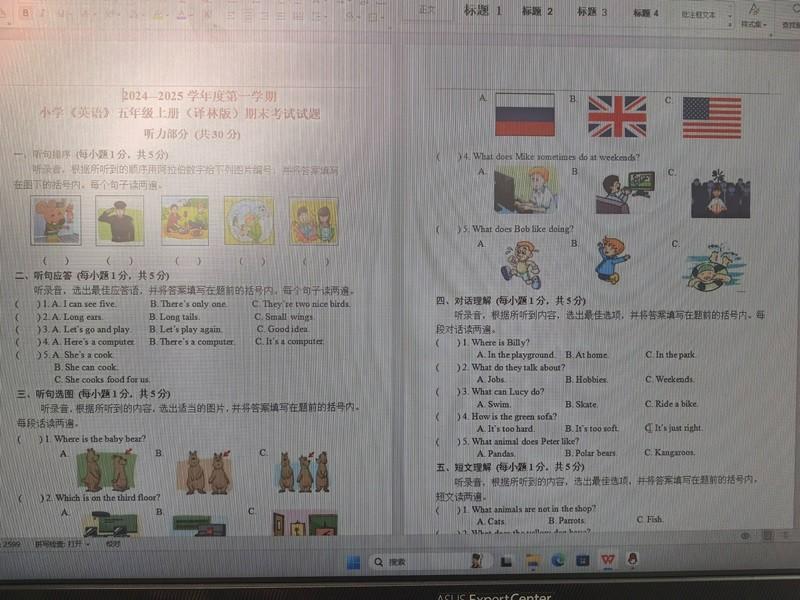Click the text "C. Good idea"
Image resolution: width=800 pixels, height=600 pixels.
(x=282, y=329)
